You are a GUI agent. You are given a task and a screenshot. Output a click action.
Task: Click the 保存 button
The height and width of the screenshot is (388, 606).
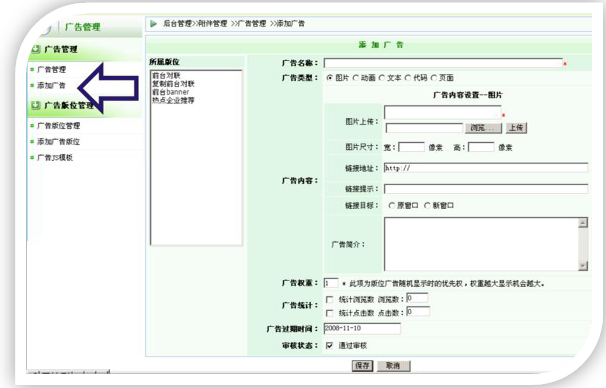362,366
